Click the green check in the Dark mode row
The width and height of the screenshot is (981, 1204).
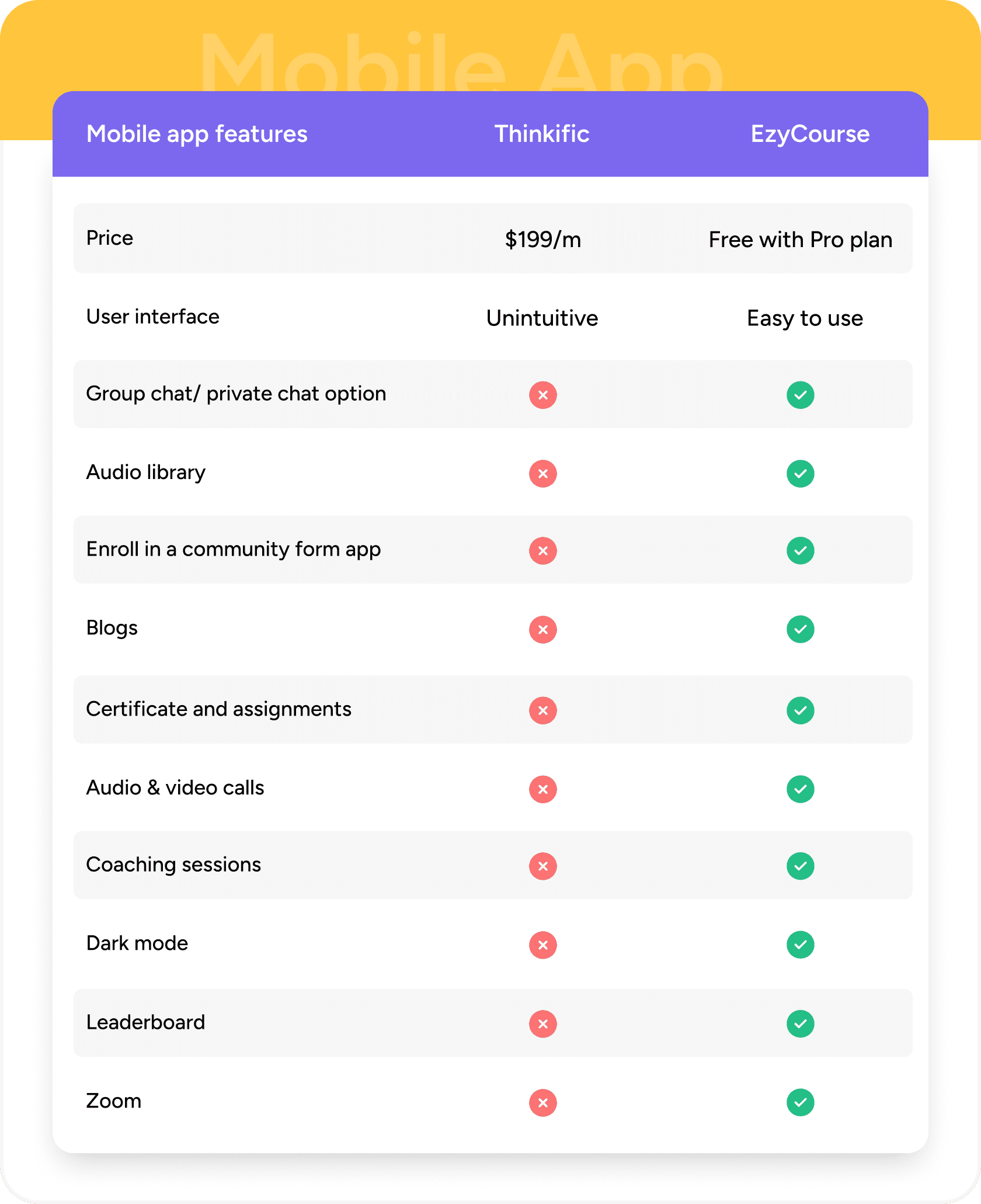point(800,945)
